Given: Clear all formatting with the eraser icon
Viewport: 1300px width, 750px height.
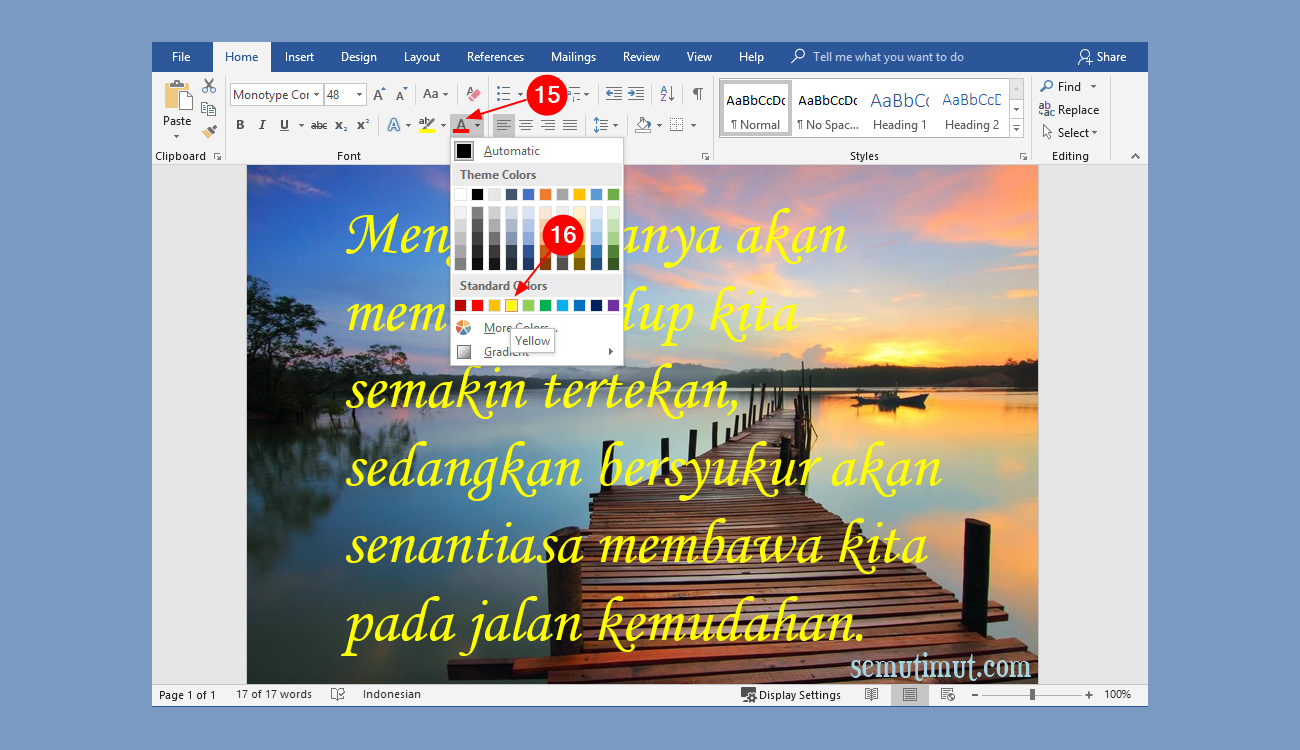Looking at the screenshot, I should (473, 94).
